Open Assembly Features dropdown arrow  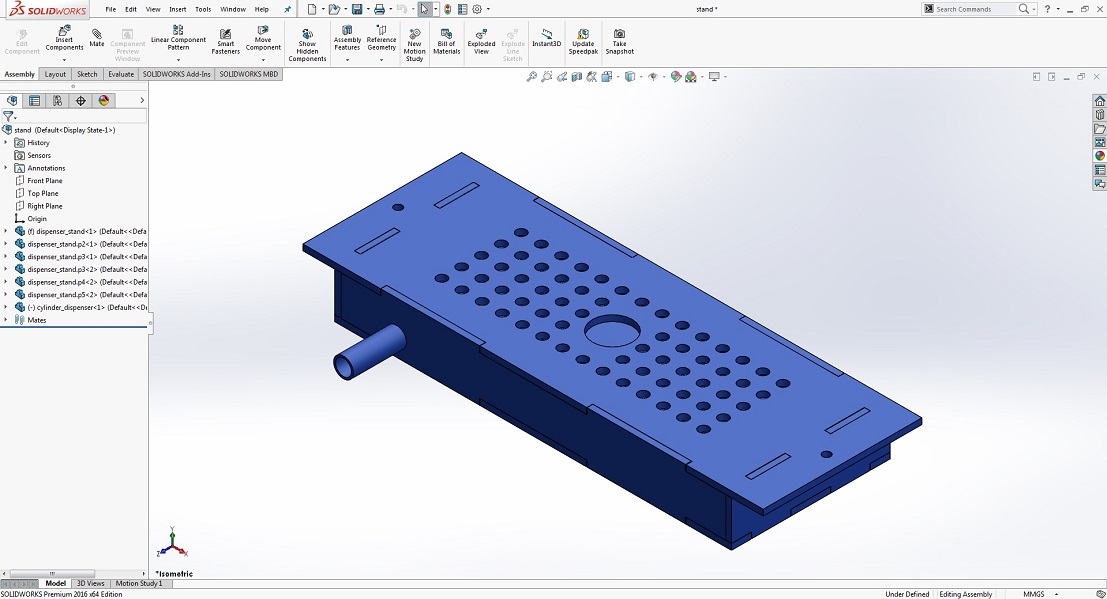pyautogui.click(x=347, y=59)
